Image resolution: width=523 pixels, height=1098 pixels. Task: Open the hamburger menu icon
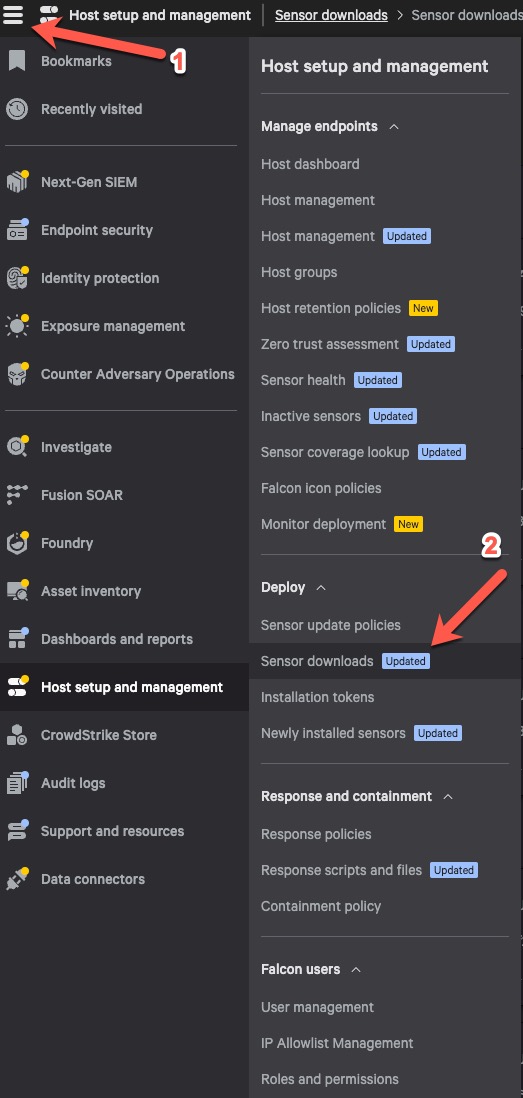(13, 14)
